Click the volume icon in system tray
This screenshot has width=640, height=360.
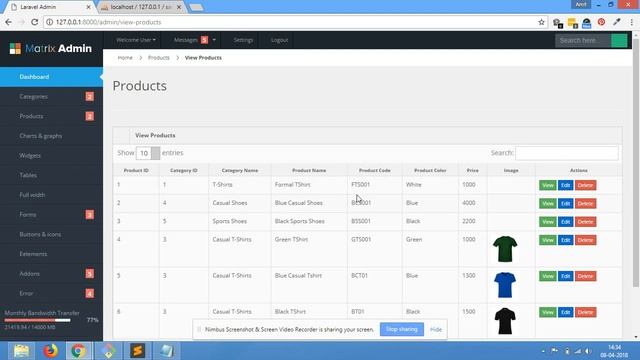click(x=587, y=351)
